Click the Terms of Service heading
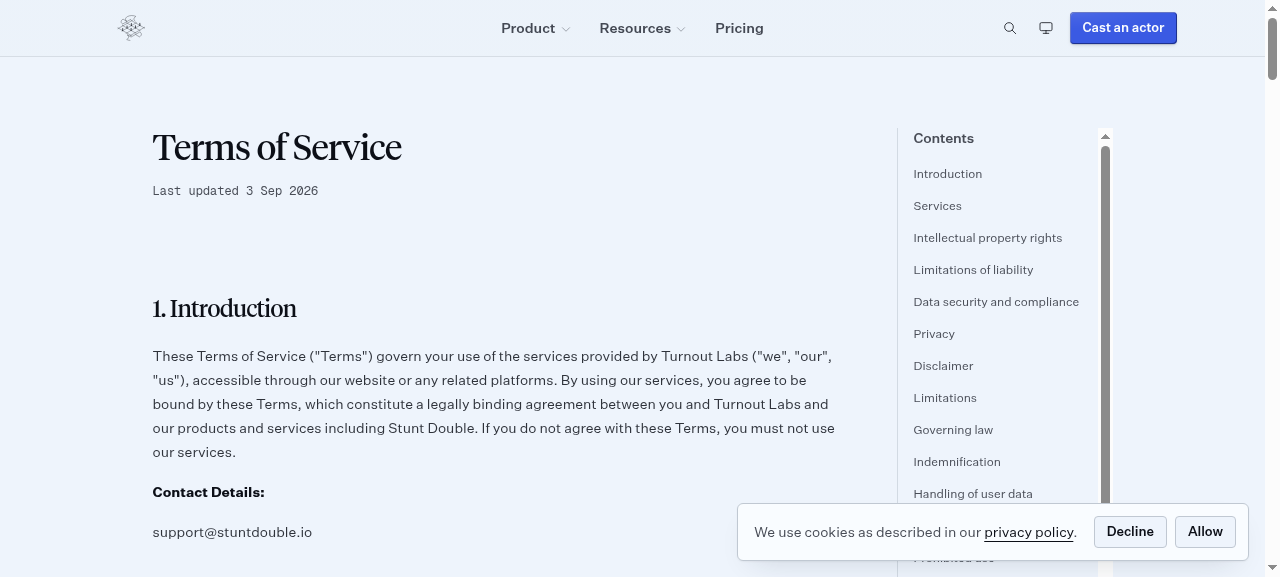Viewport: 1280px width, 577px height. (x=277, y=148)
